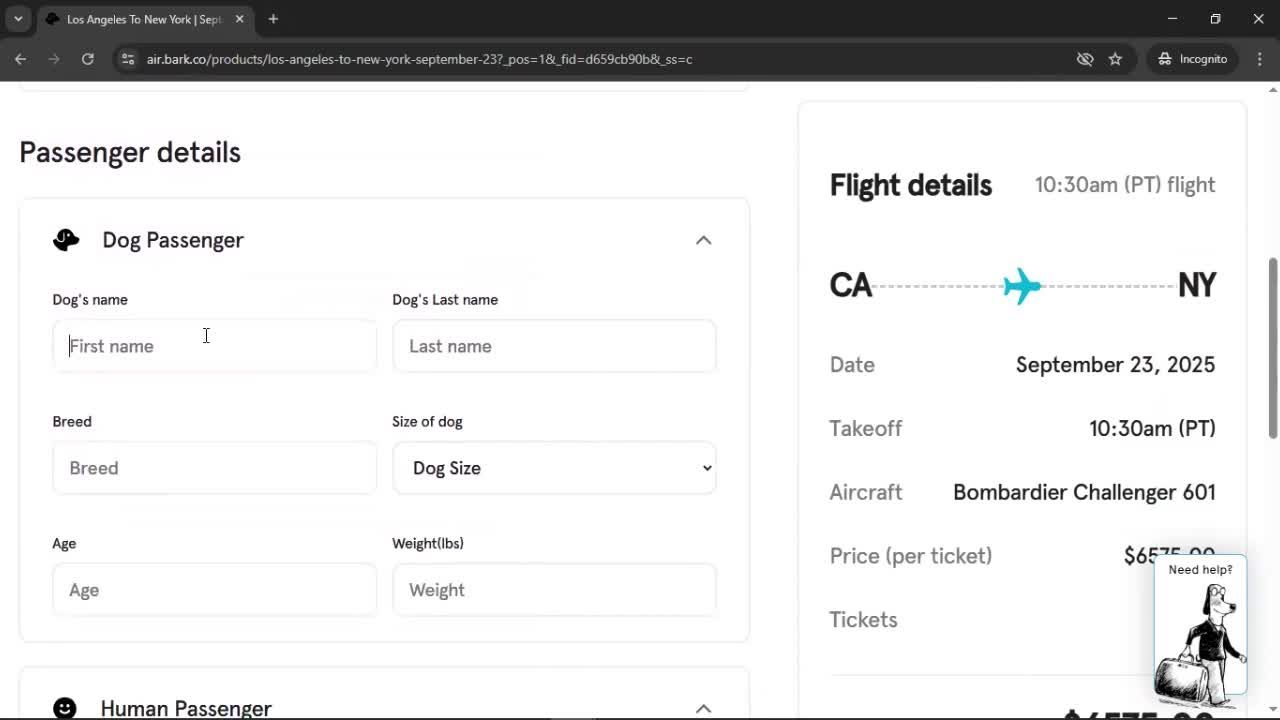
Task: Click the Passenger details heading
Action: 130,152
